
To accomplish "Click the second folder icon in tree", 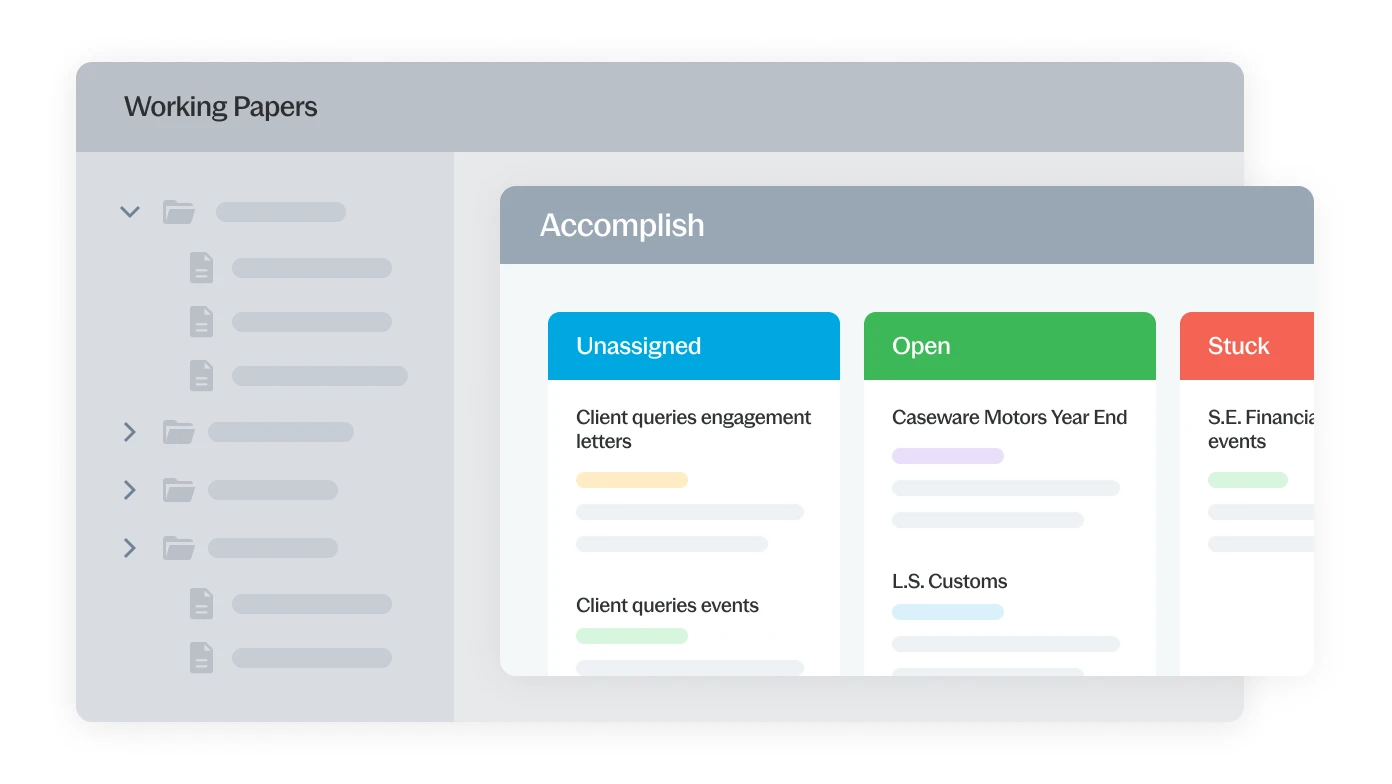I will coord(179,432).
